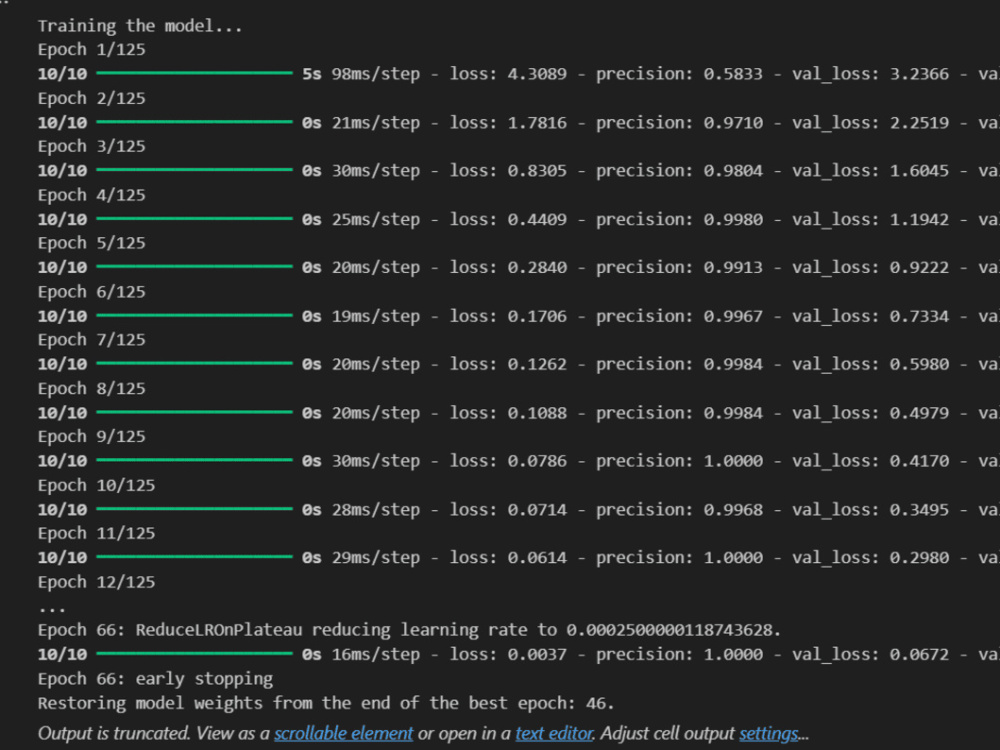Select the "Epoch 8/125" line

click(x=91, y=388)
